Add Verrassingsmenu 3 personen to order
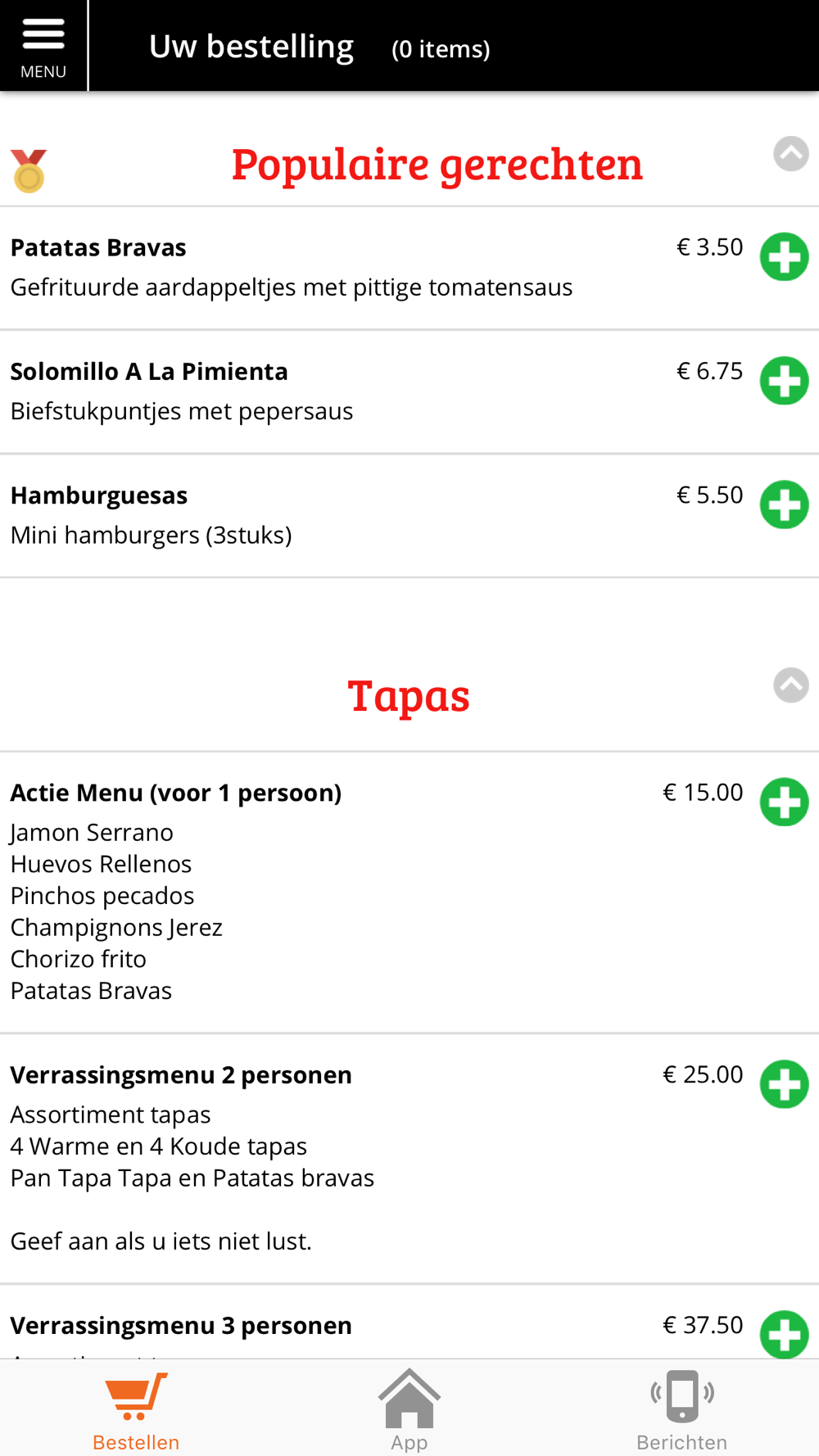Image resolution: width=819 pixels, height=1456 pixels. 784,1335
